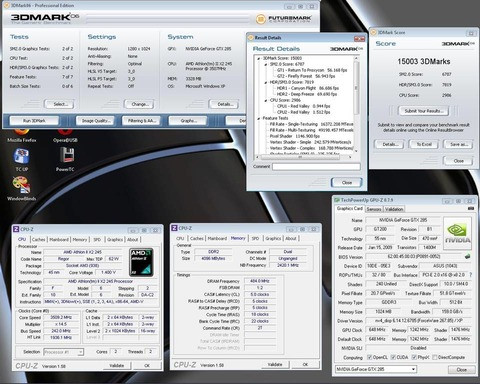
Task: Open the TC UP desktop icon
Action: click(x=22, y=160)
